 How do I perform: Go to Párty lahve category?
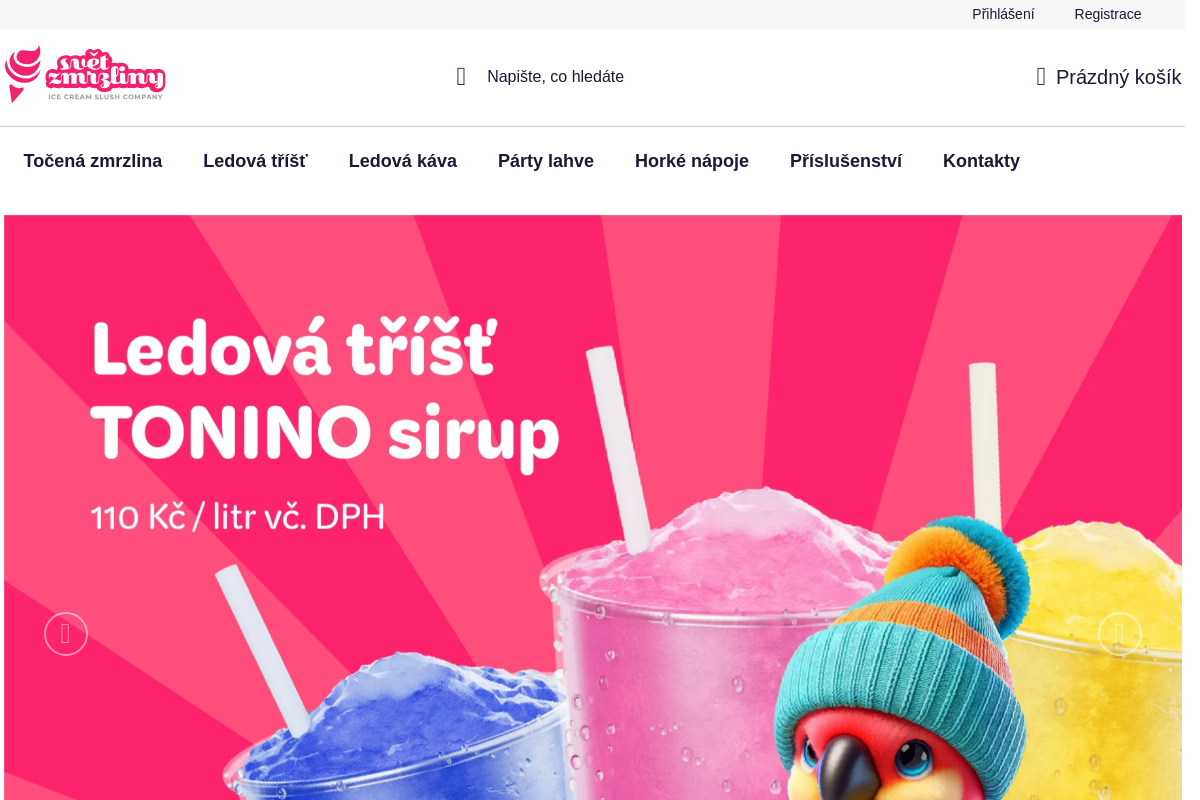(546, 161)
